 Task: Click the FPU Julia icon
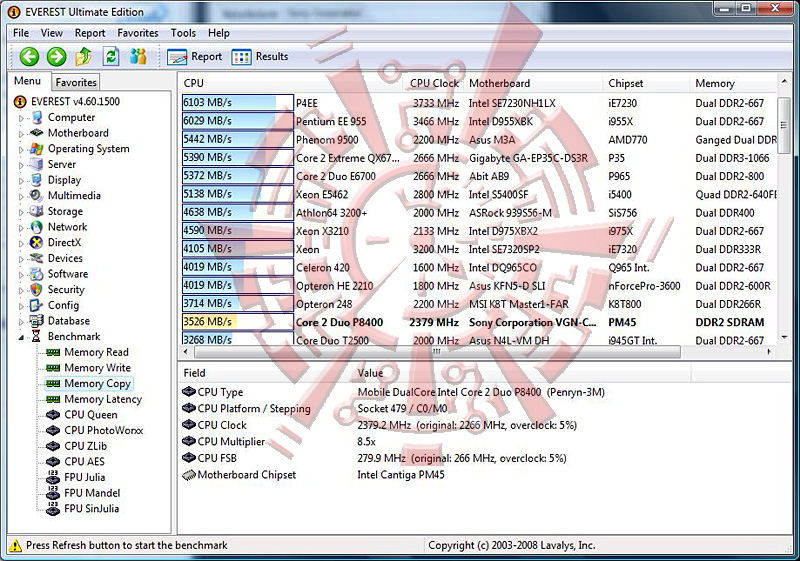53,477
